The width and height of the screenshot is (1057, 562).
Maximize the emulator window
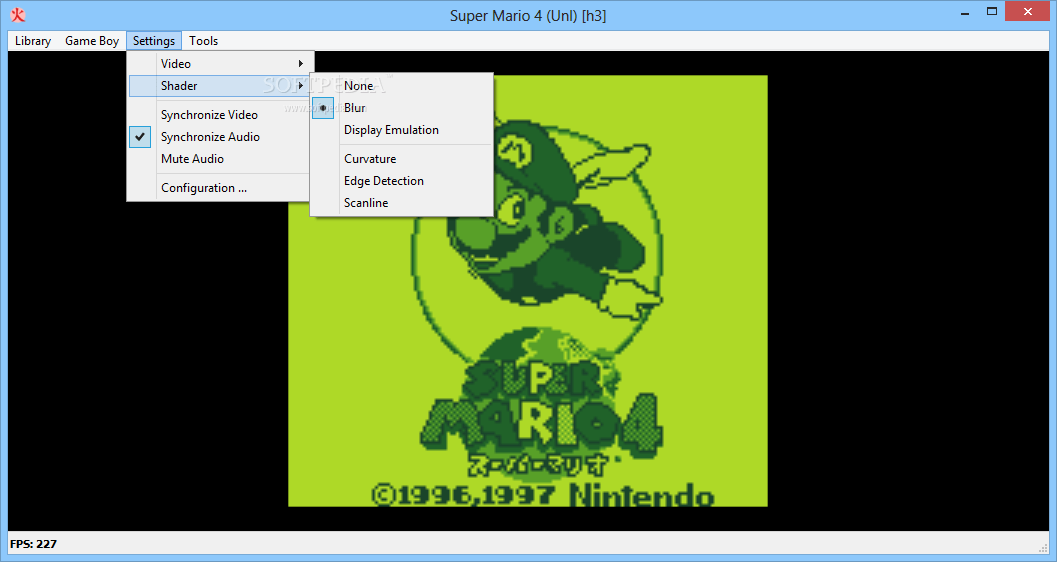click(x=992, y=11)
